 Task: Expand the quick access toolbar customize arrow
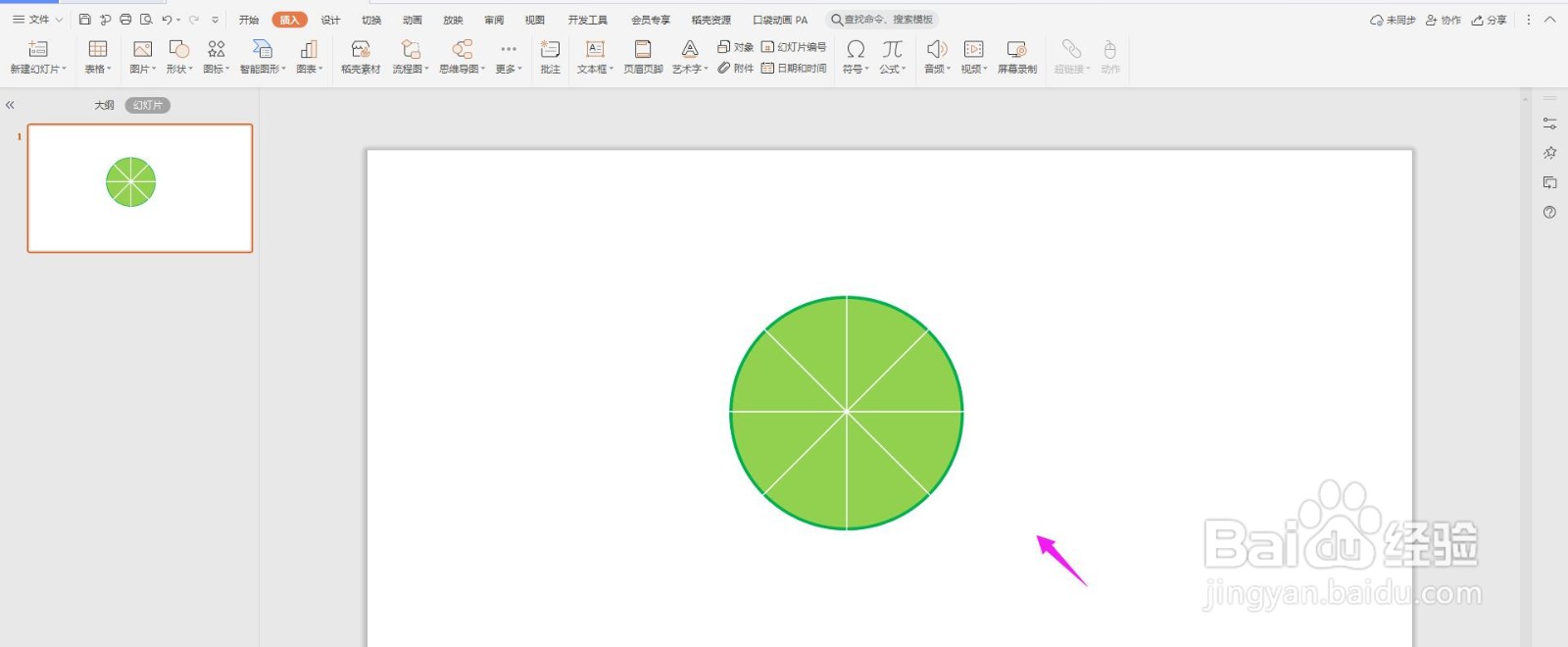pyautogui.click(x=215, y=20)
